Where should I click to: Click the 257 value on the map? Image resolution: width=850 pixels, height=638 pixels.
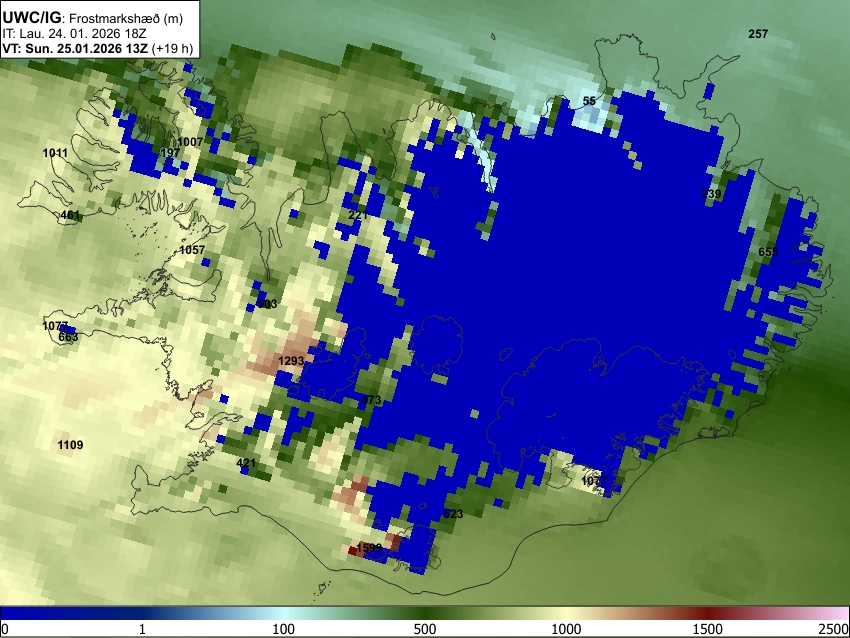point(758,34)
